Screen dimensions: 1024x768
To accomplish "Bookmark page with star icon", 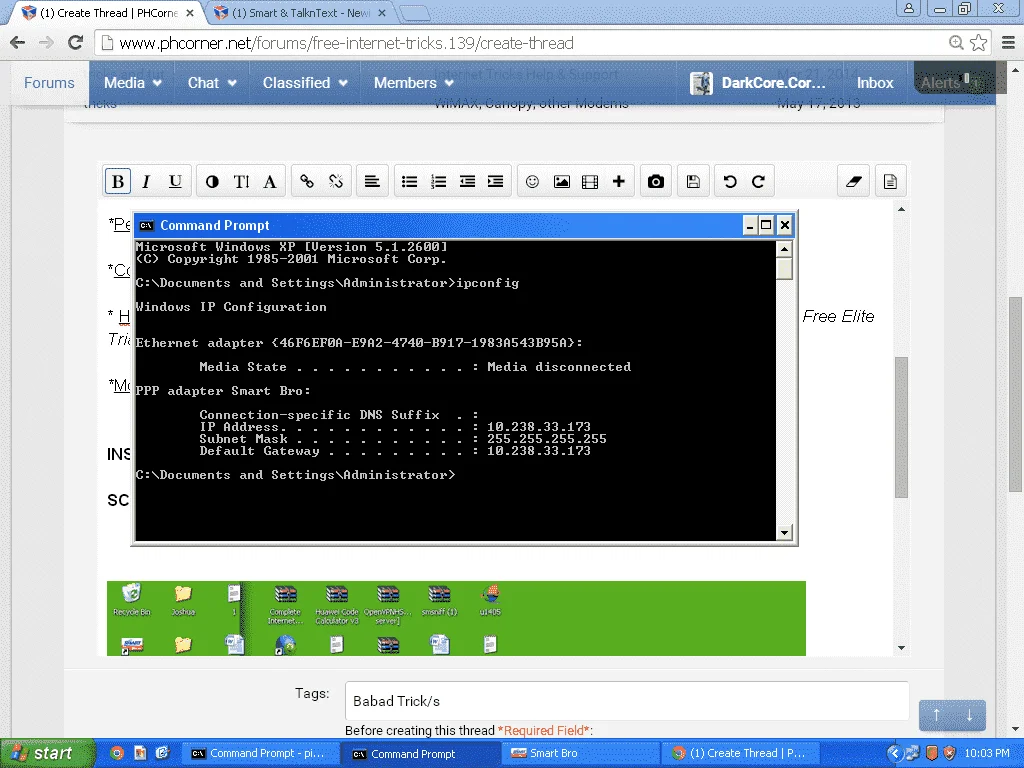I will (978, 42).
